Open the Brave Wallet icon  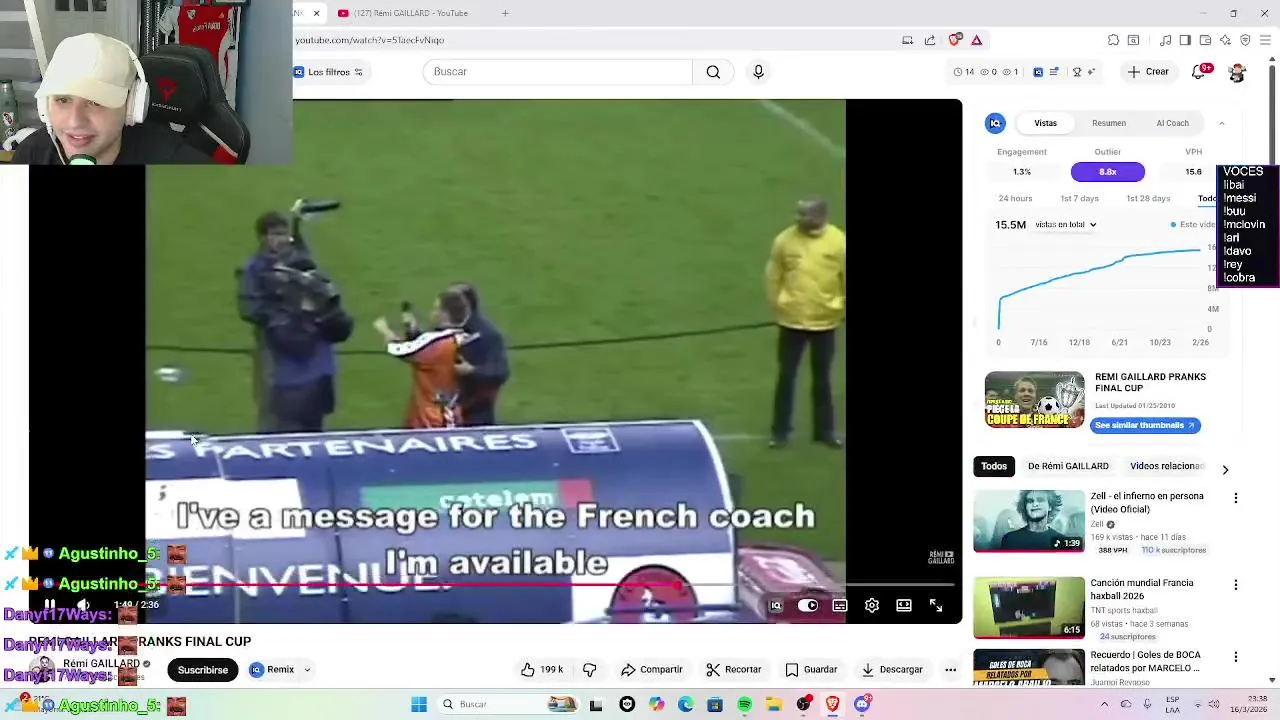click(1205, 40)
